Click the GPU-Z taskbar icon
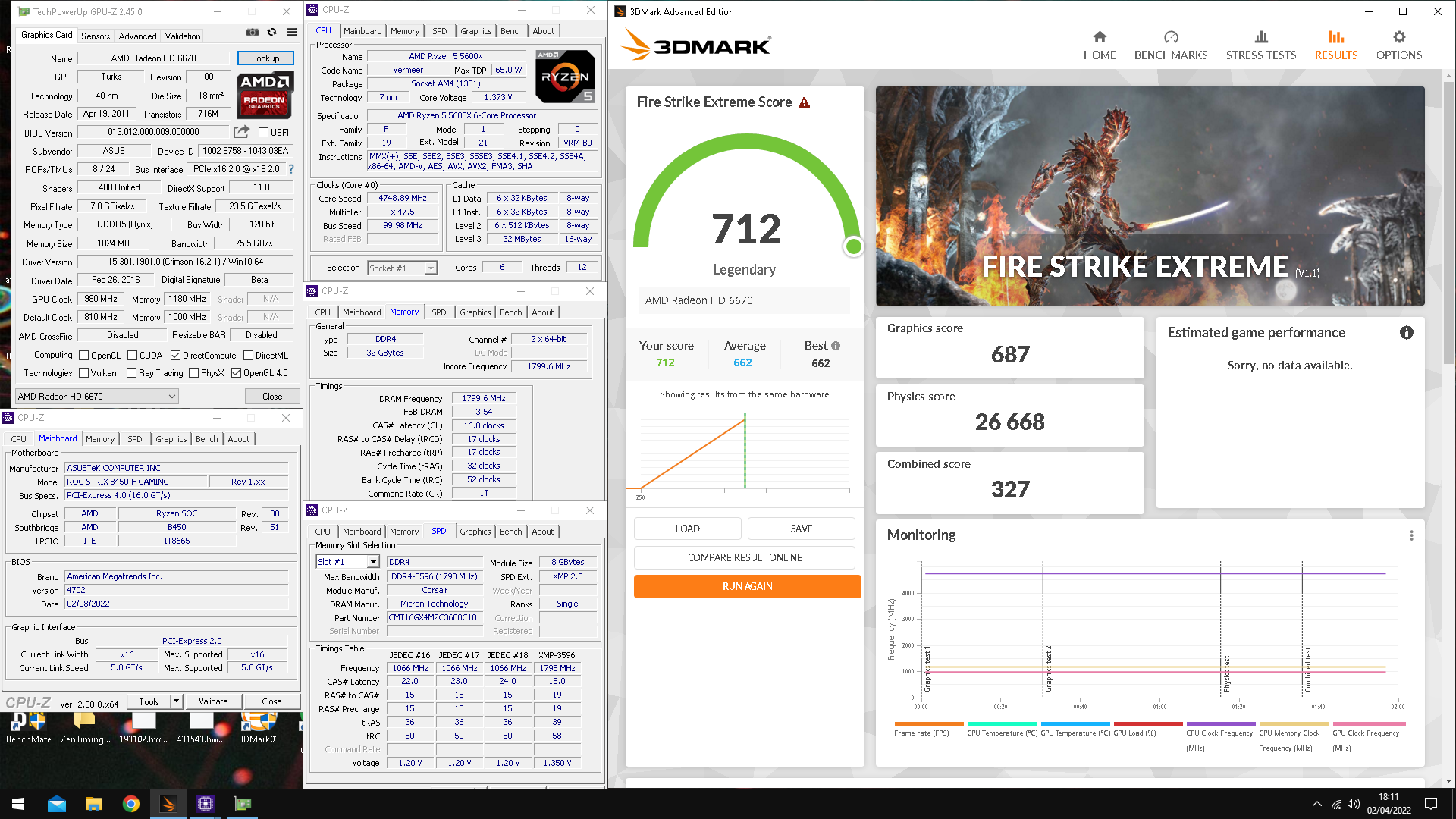 point(242,804)
